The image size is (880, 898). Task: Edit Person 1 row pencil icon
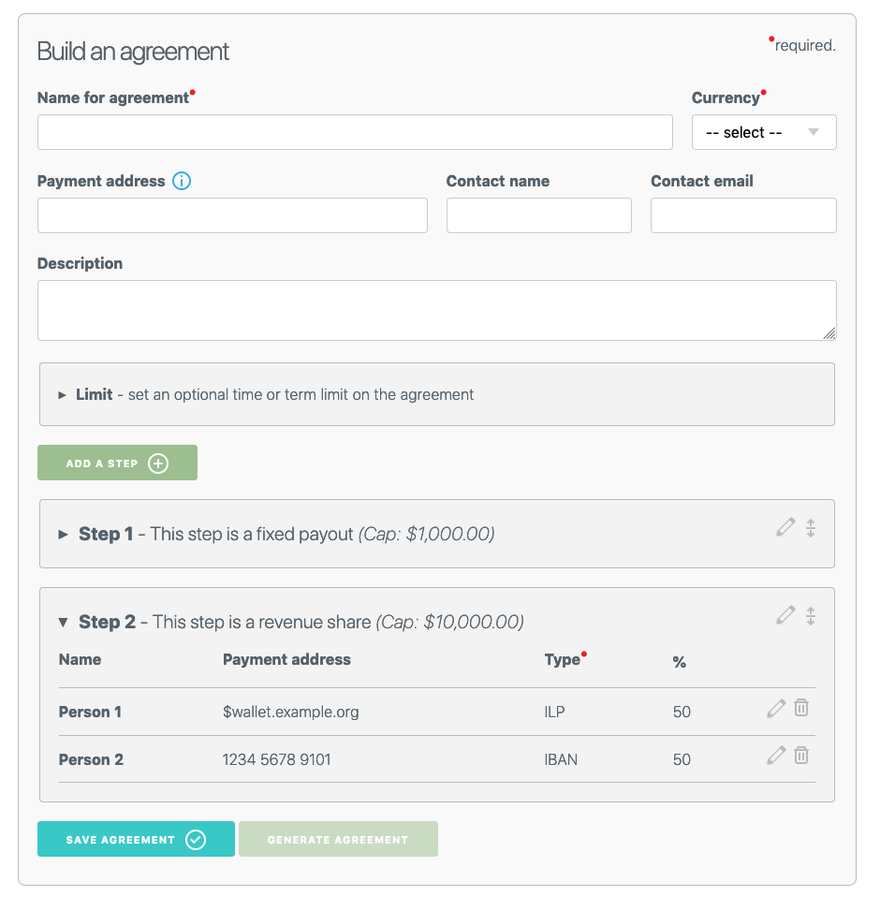click(776, 708)
